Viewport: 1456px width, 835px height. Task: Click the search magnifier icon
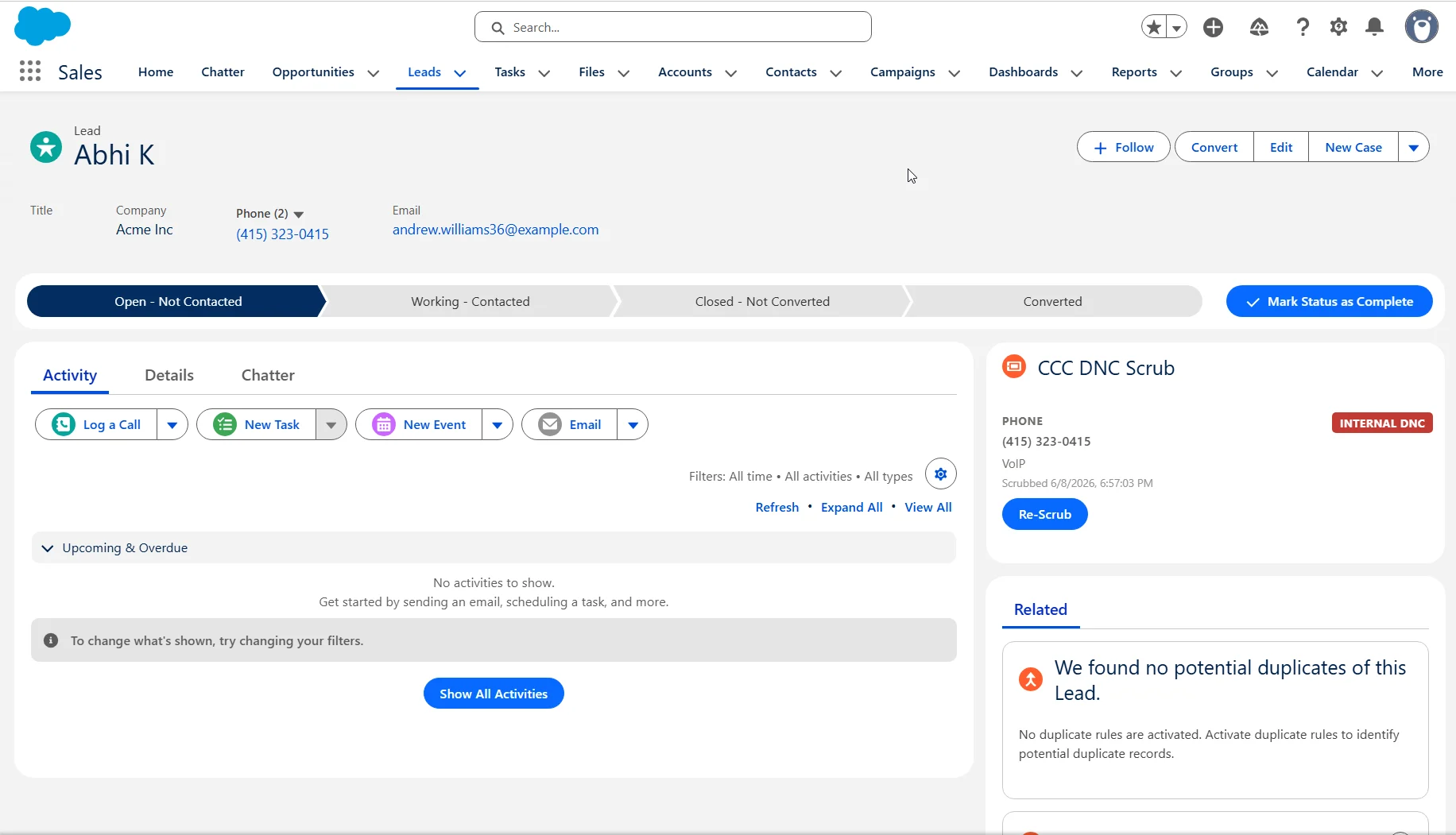pos(498,28)
